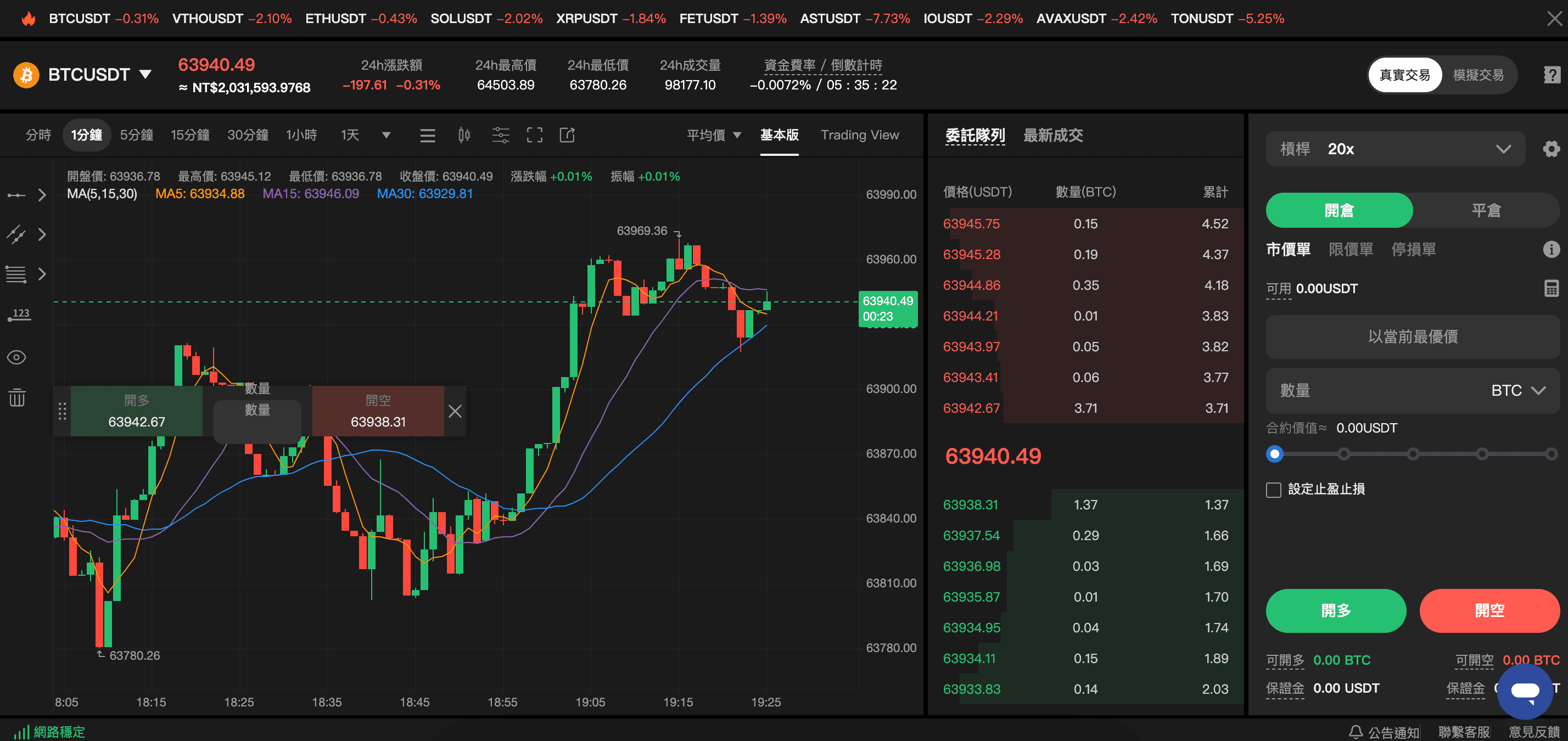The image size is (1568, 741).
Task: Open leverage settings gear icon
Action: [1552, 149]
